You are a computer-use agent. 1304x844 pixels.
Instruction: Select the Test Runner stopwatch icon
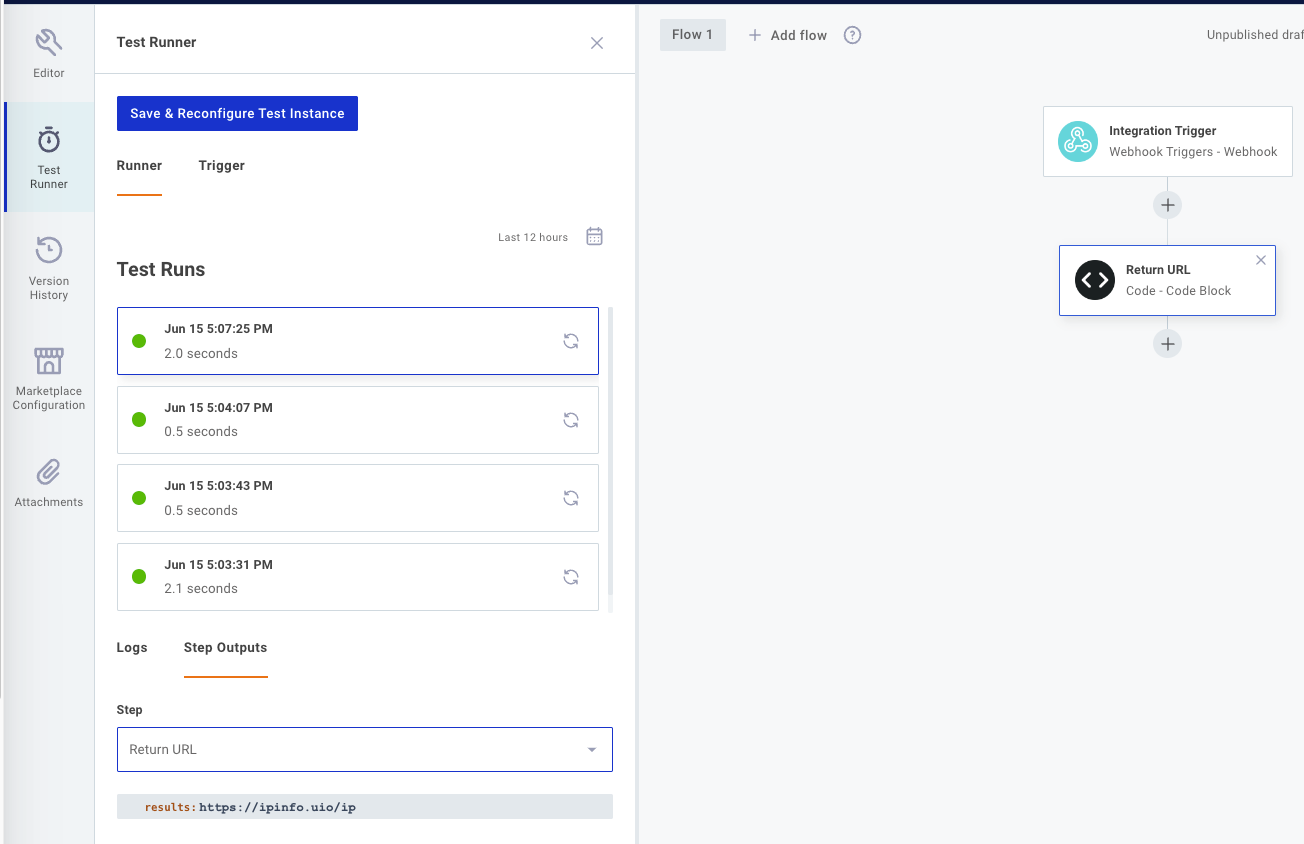coord(49,139)
